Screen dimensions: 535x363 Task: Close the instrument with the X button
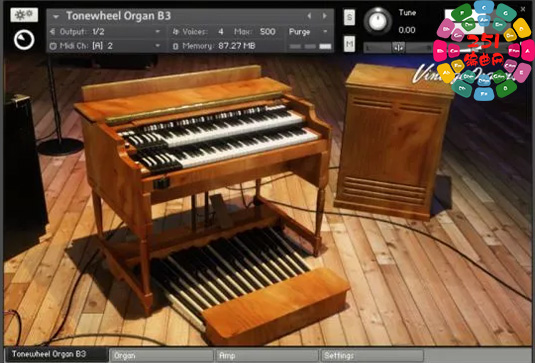tap(523, 9)
